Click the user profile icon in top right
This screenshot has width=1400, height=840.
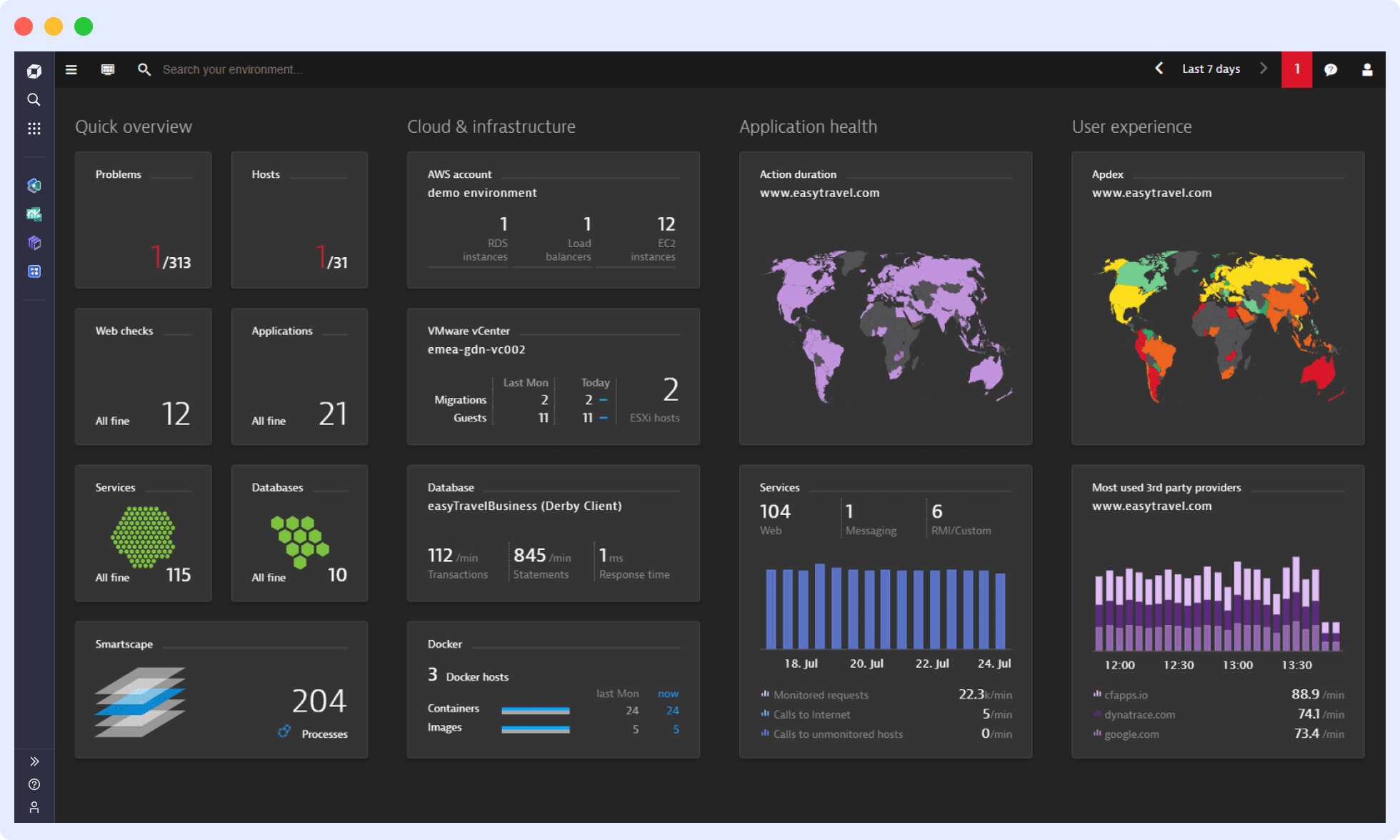(x=1366, y=69)
